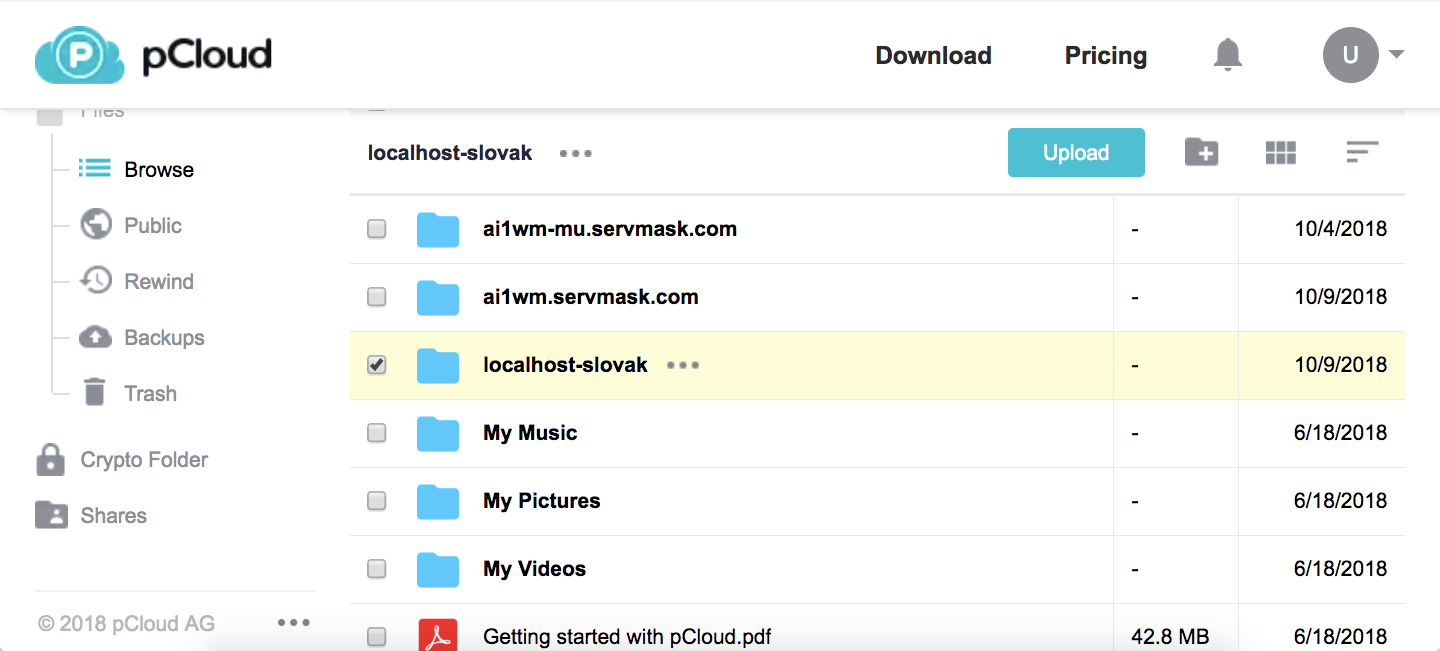Open footer more options next to copyright
This screenshot has width=1440, height=651.
pyautogui.click(x=293, y=623)
